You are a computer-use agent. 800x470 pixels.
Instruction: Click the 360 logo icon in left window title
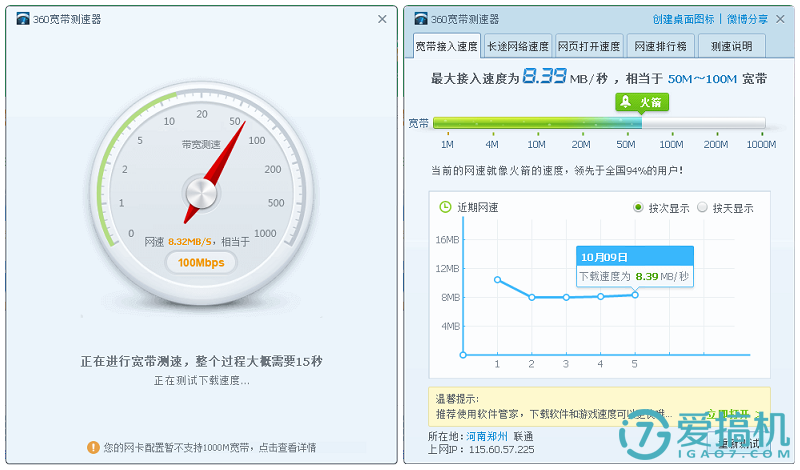(23, 19)
